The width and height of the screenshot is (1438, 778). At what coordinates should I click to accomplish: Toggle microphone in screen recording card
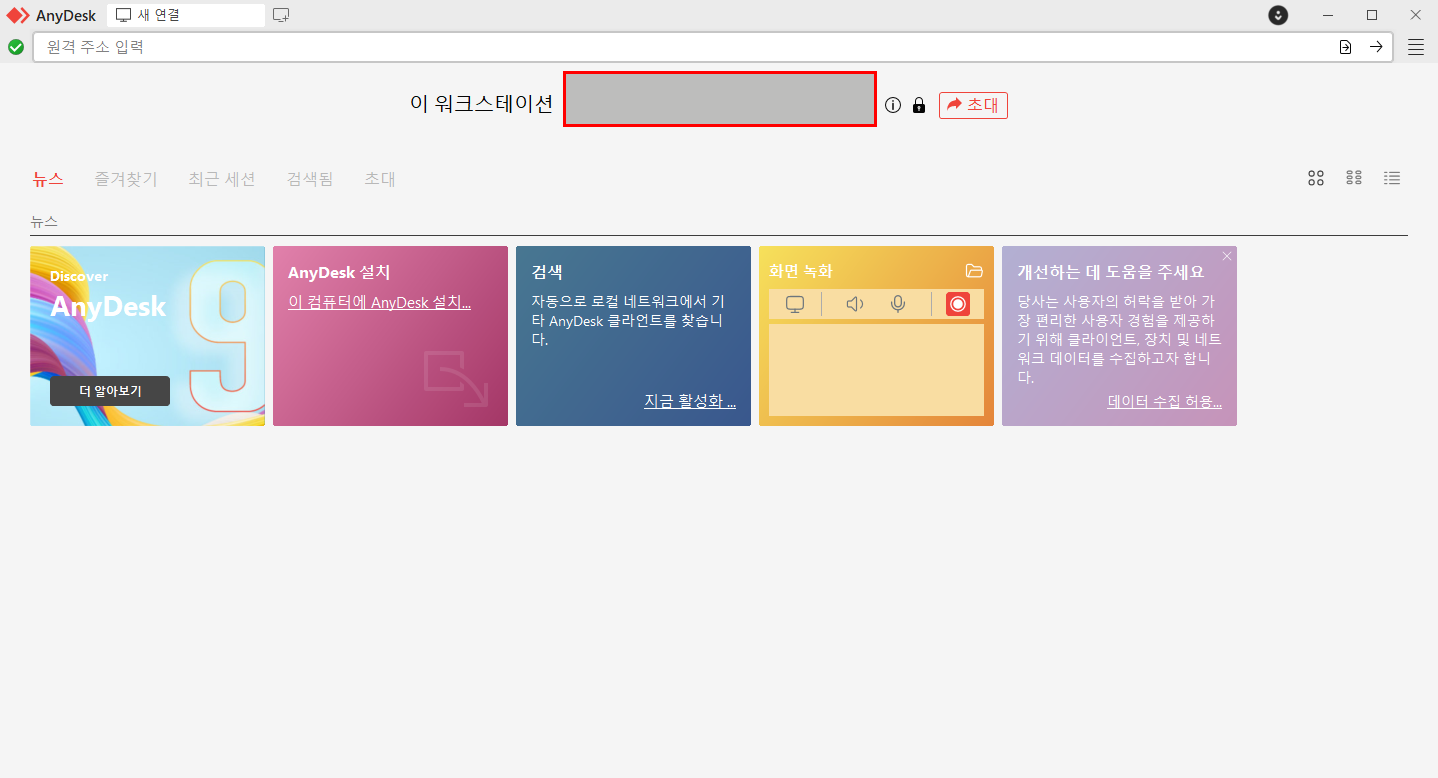pyautogui.click(x=898, y=304)
